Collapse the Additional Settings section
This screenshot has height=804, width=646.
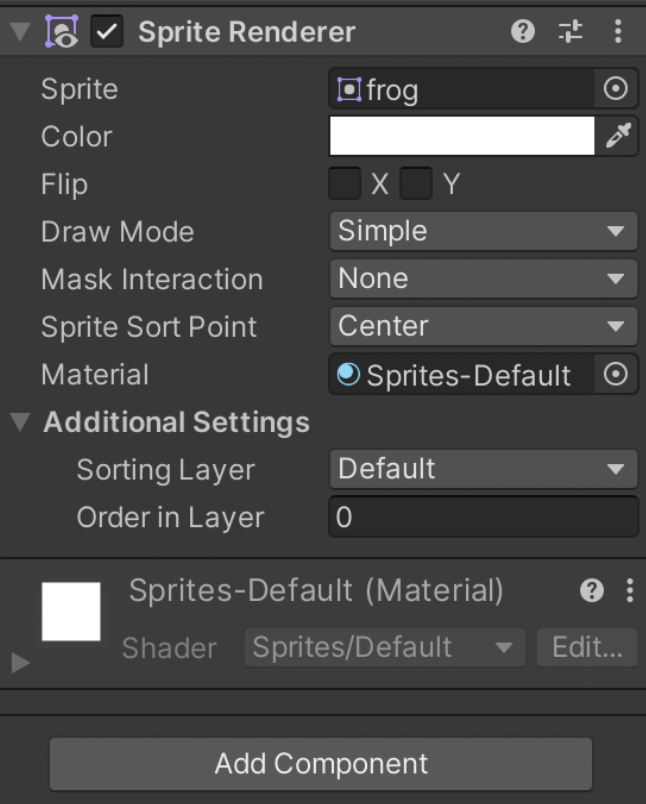click(20, 422)
